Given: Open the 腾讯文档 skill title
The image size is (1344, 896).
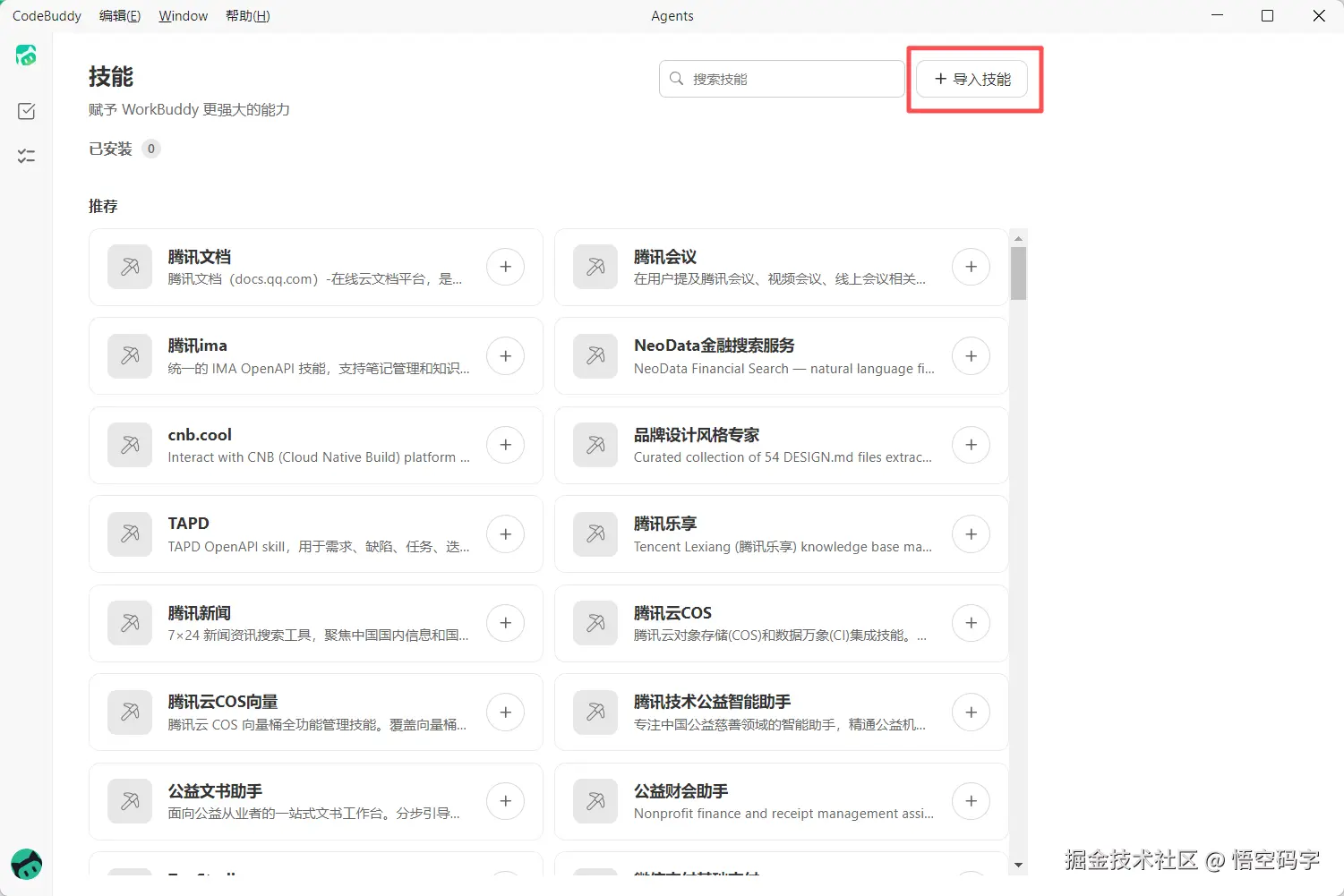Looking at the screenshot, I should [200, 257].
